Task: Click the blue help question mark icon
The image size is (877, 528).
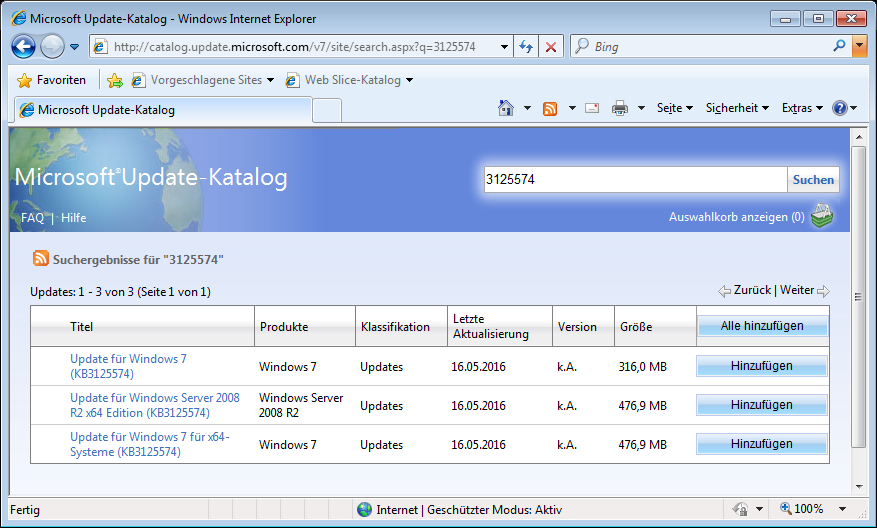Action: [840, 108]
